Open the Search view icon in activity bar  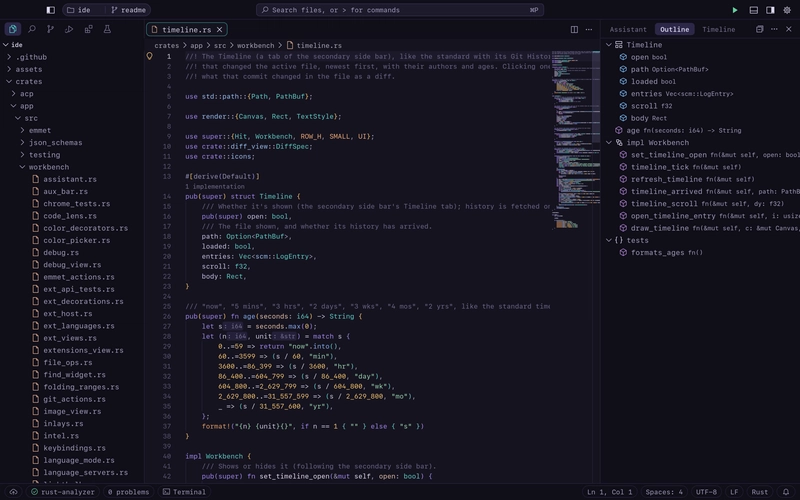[x=32, y=29]
